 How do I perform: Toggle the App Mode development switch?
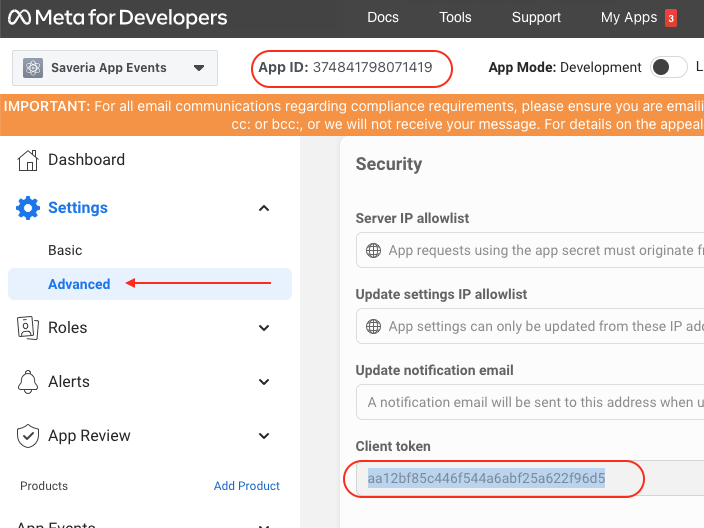pos(667,68)
